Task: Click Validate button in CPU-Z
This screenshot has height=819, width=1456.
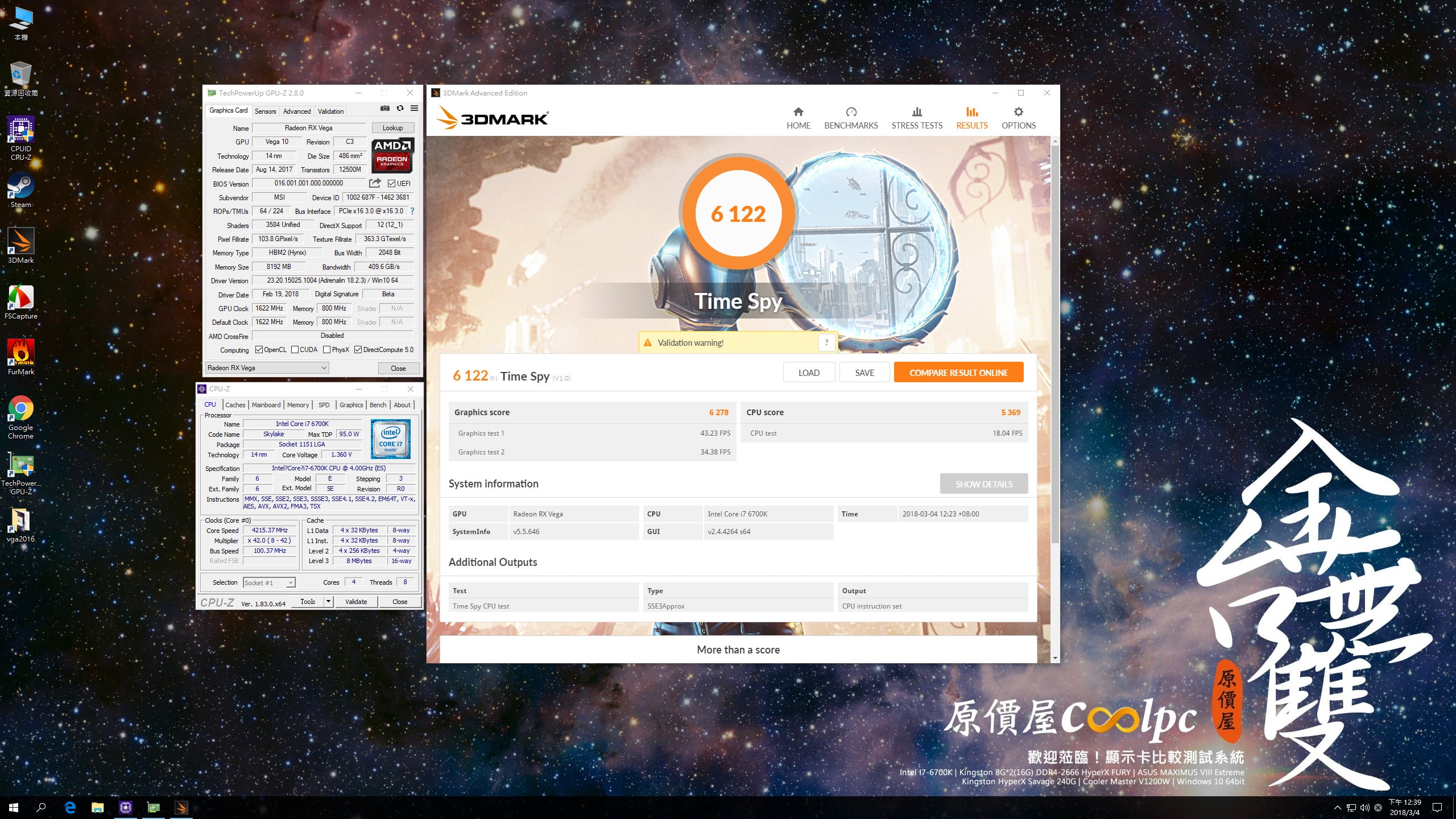Action: (356, 602)
